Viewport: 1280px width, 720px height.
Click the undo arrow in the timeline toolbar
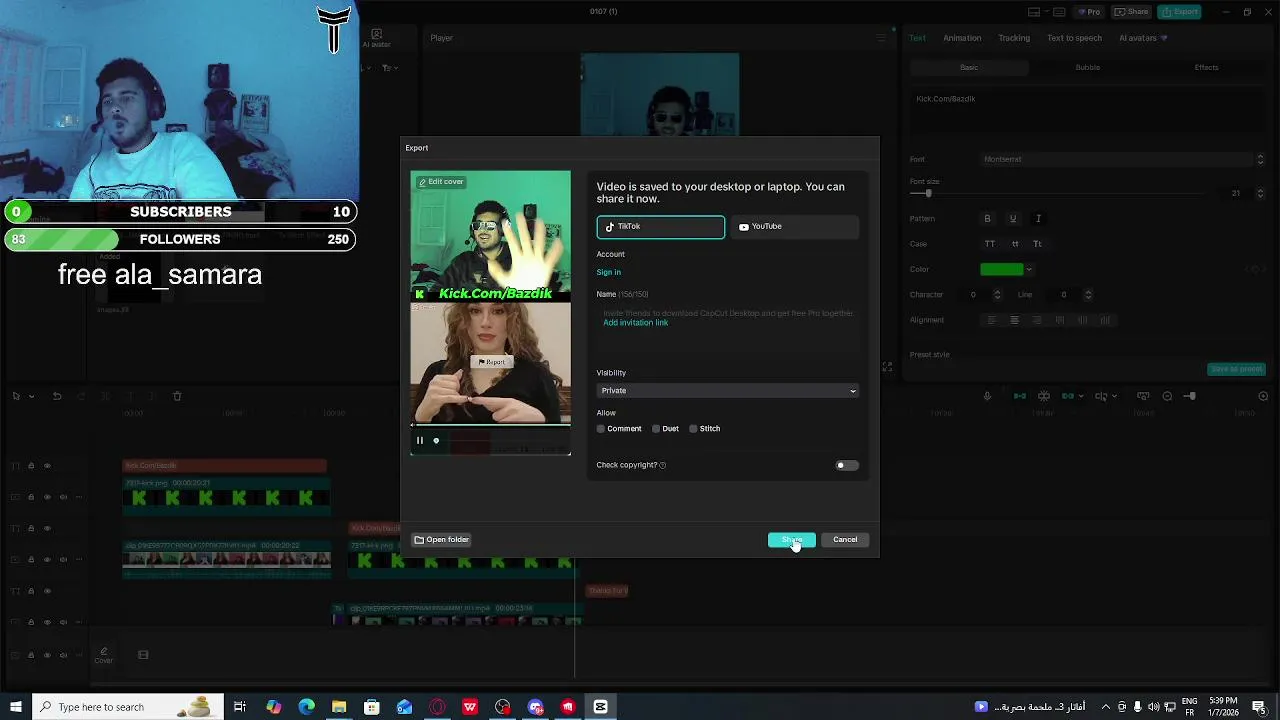click(x=57, y=396)
